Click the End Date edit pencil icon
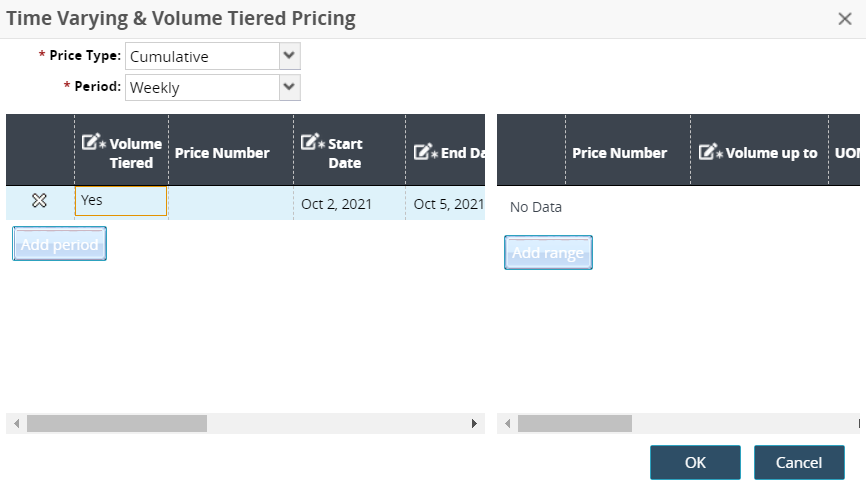Image resolution: width=866 pixels, height=493 pixels. pos(423,152)
